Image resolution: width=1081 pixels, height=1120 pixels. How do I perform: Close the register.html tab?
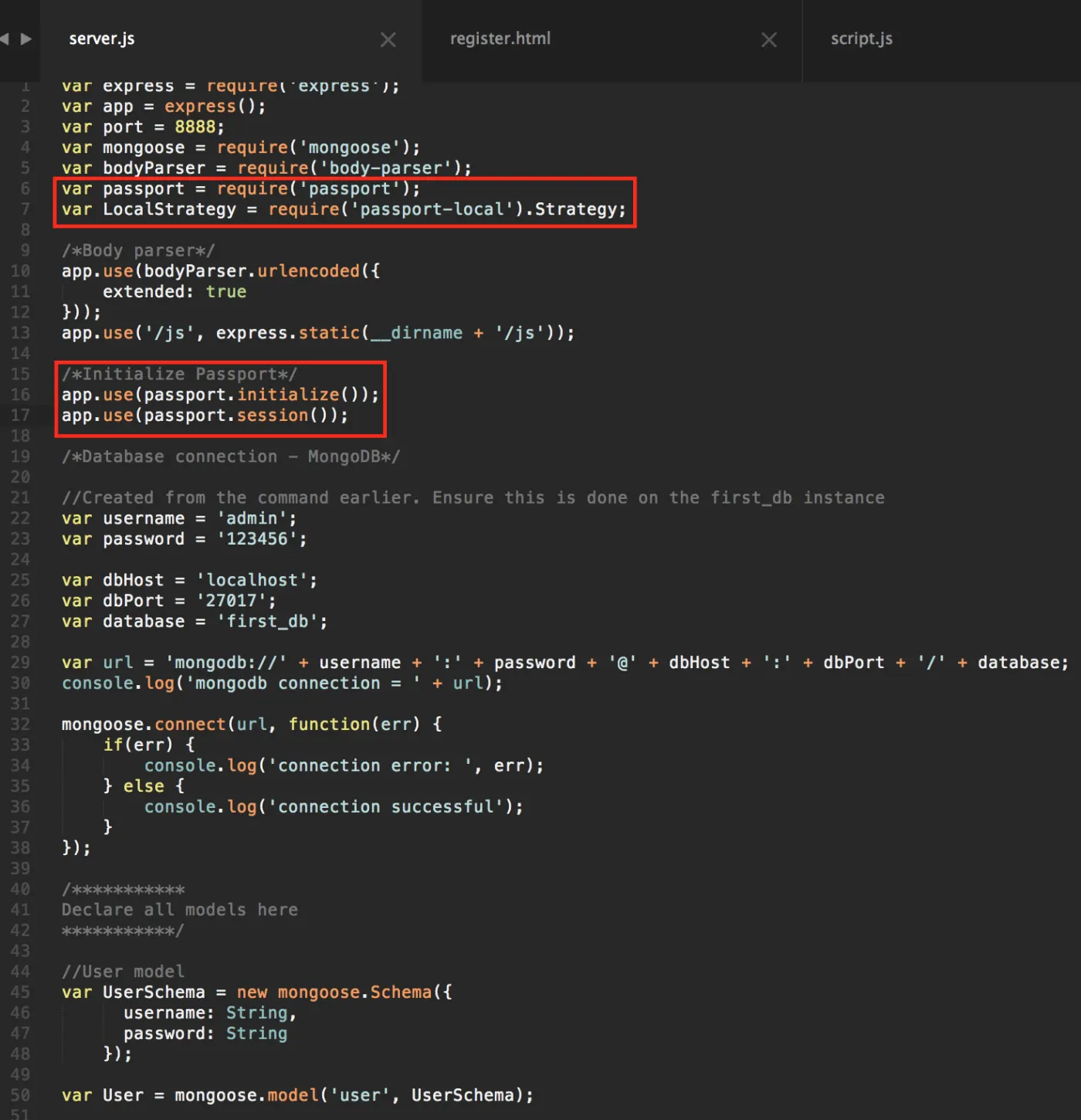[769, 39]
